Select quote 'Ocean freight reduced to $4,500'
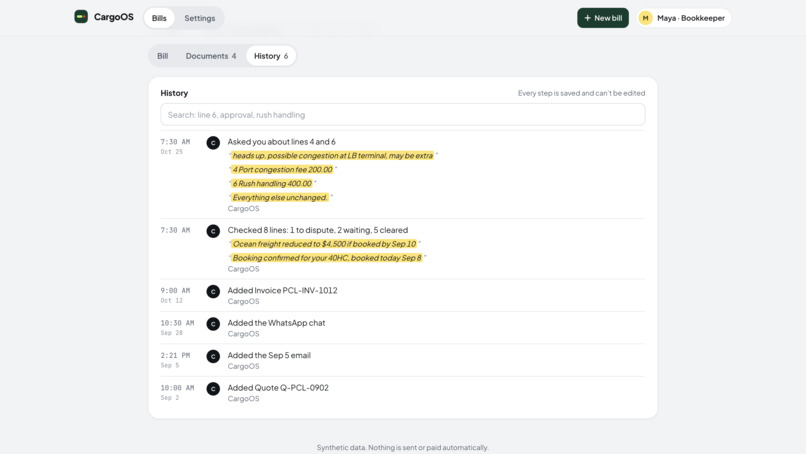Viewport: 806px width, 454px height. [324, 244]
